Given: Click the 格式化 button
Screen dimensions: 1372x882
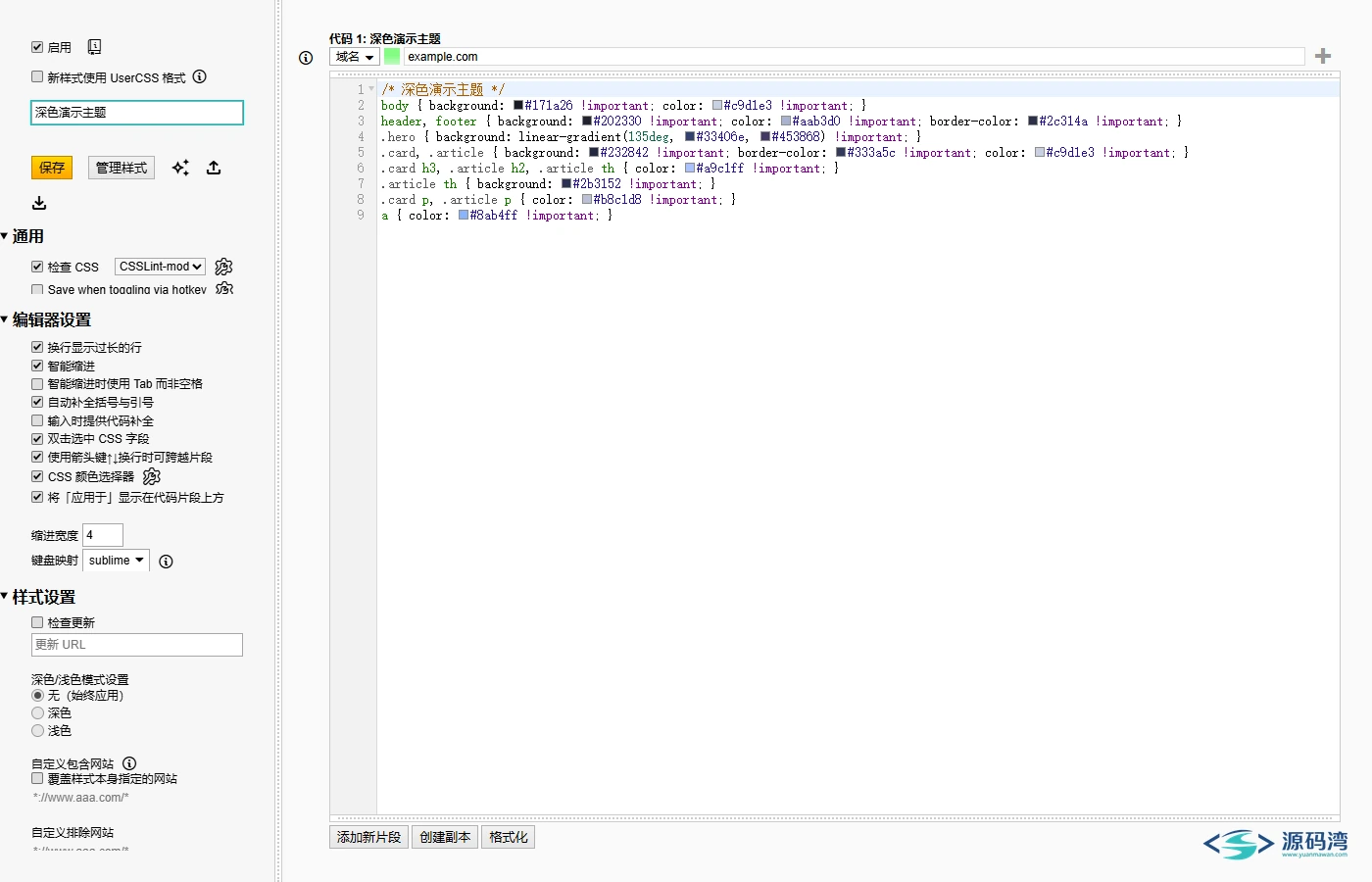Looking at the screenshot, I should click(509, 837).
